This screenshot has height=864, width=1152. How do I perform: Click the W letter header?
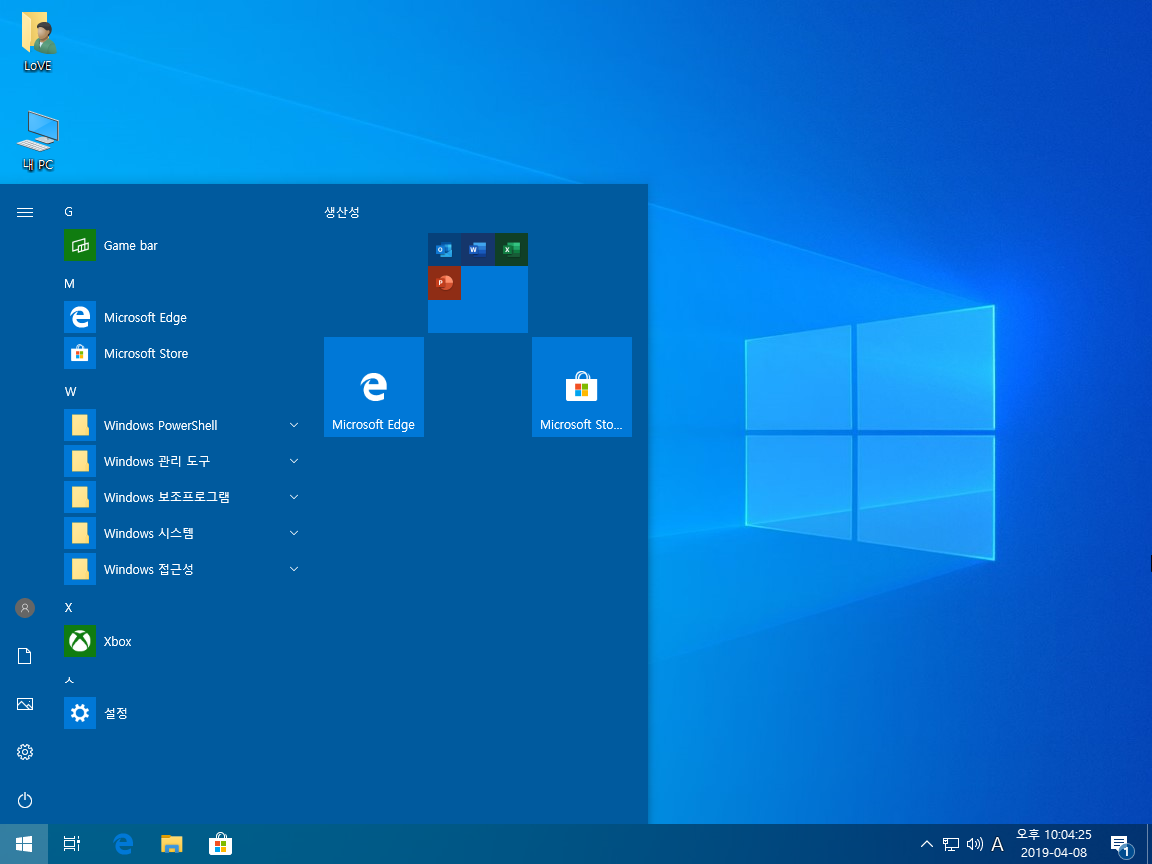coord(70,392)
